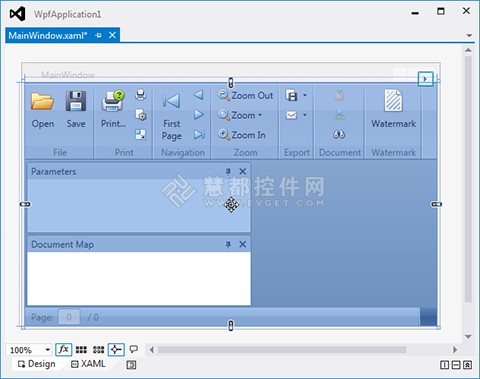Click the left margin anchor handle
Viewport: 480px width, 379px height.
(x=25, y=204)
